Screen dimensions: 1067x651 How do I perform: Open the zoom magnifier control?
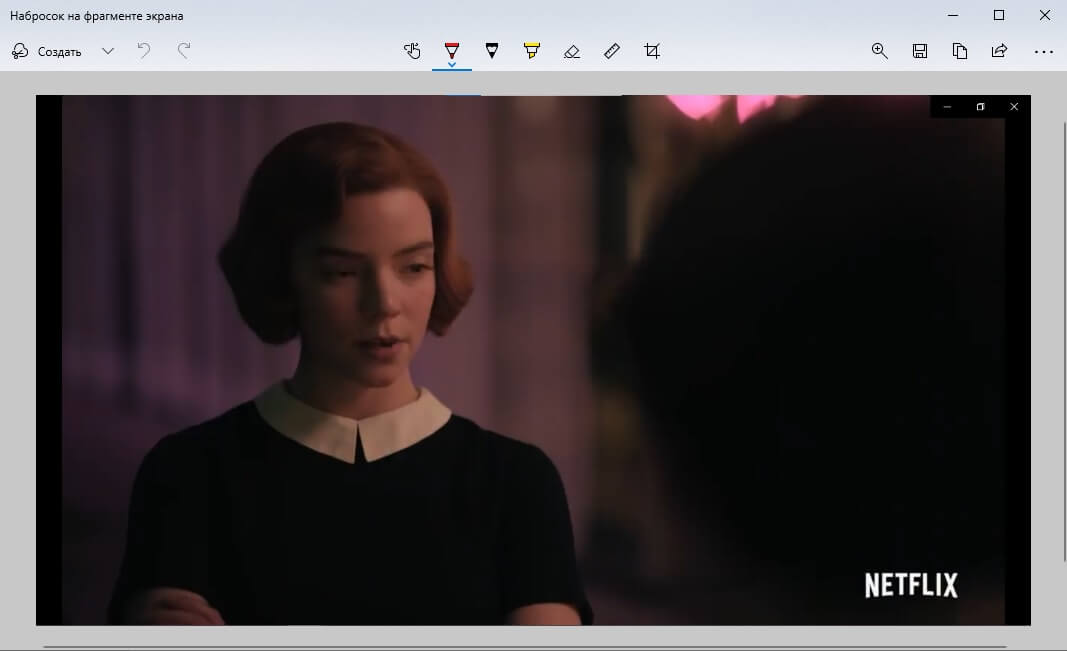(x=880, y=51)
